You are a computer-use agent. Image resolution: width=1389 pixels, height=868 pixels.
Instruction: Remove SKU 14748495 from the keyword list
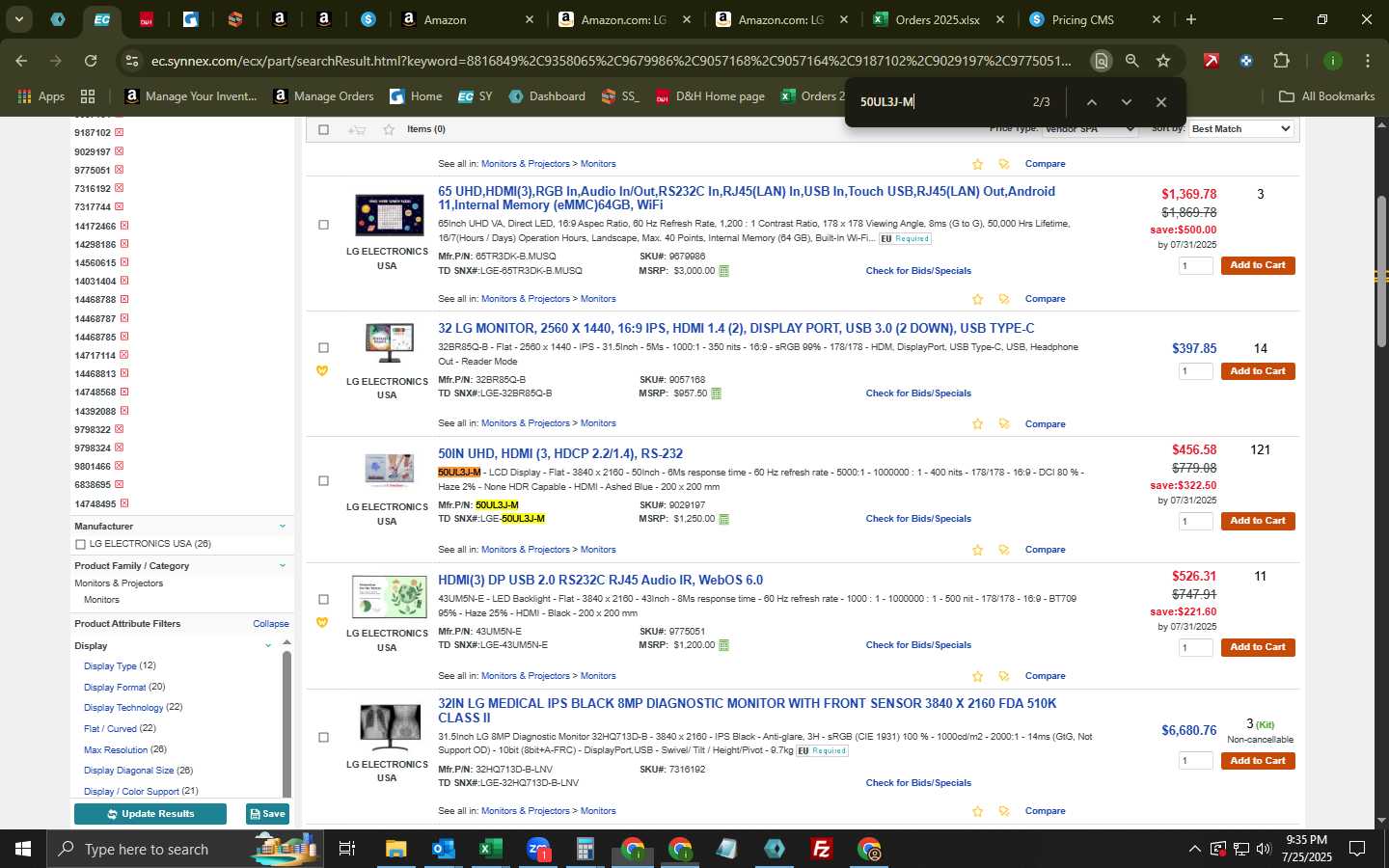124,503
